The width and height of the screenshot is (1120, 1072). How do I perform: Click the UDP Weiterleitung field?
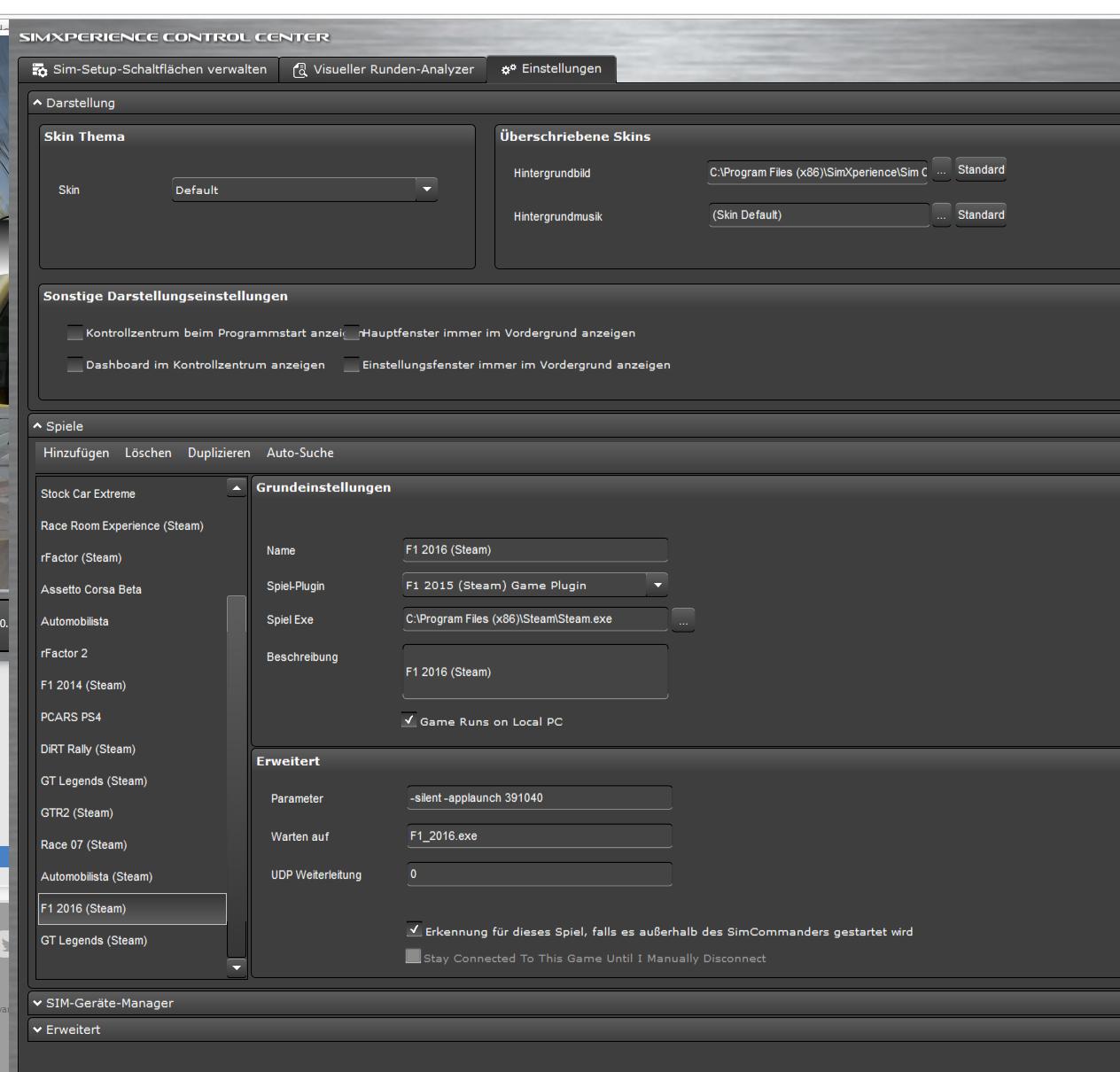pyautogui.click(x=540, y=874)
